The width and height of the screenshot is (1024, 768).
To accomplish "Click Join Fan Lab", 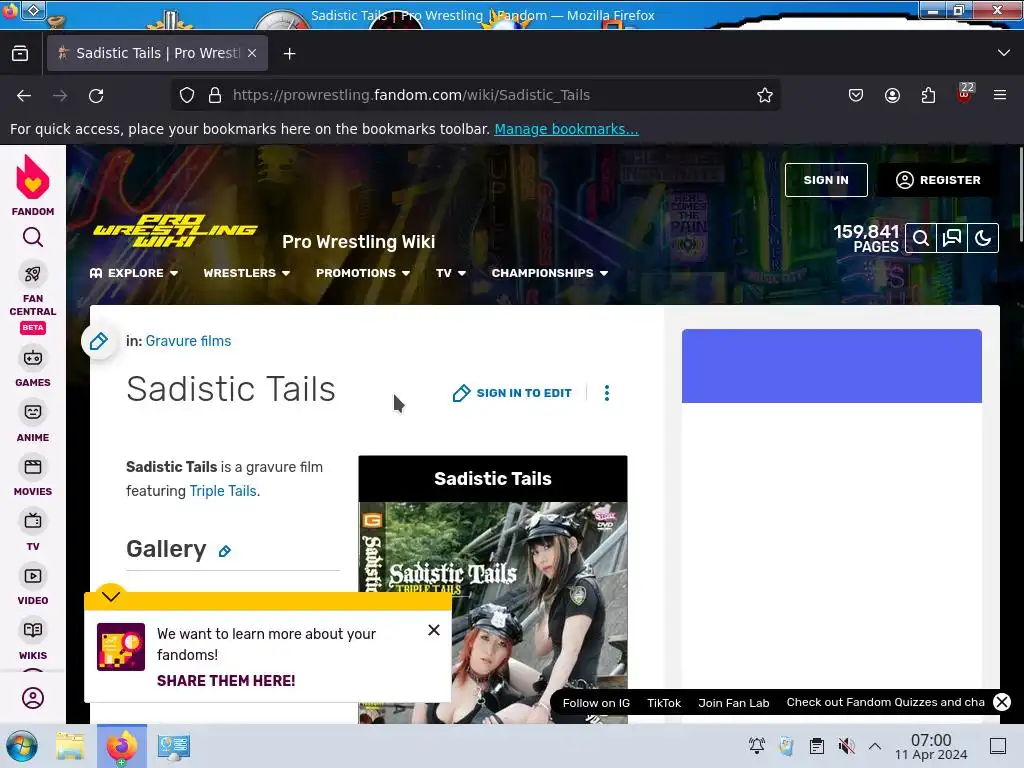I will (x=733, y=703).
